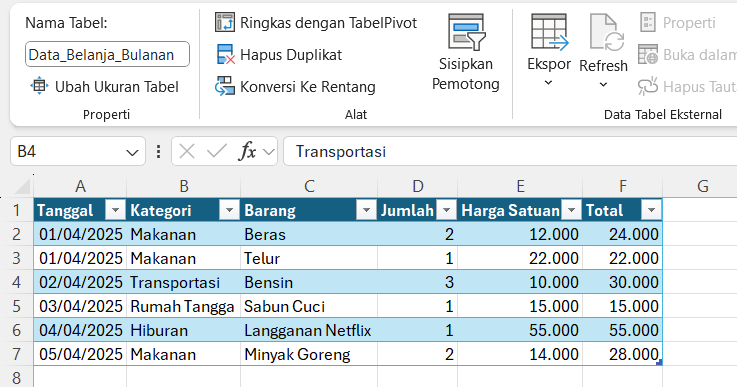This screenshot has height=387, width=737.
Task: Expand the Ekspor dropdown arrow
Action: click(x=549, y=83)
